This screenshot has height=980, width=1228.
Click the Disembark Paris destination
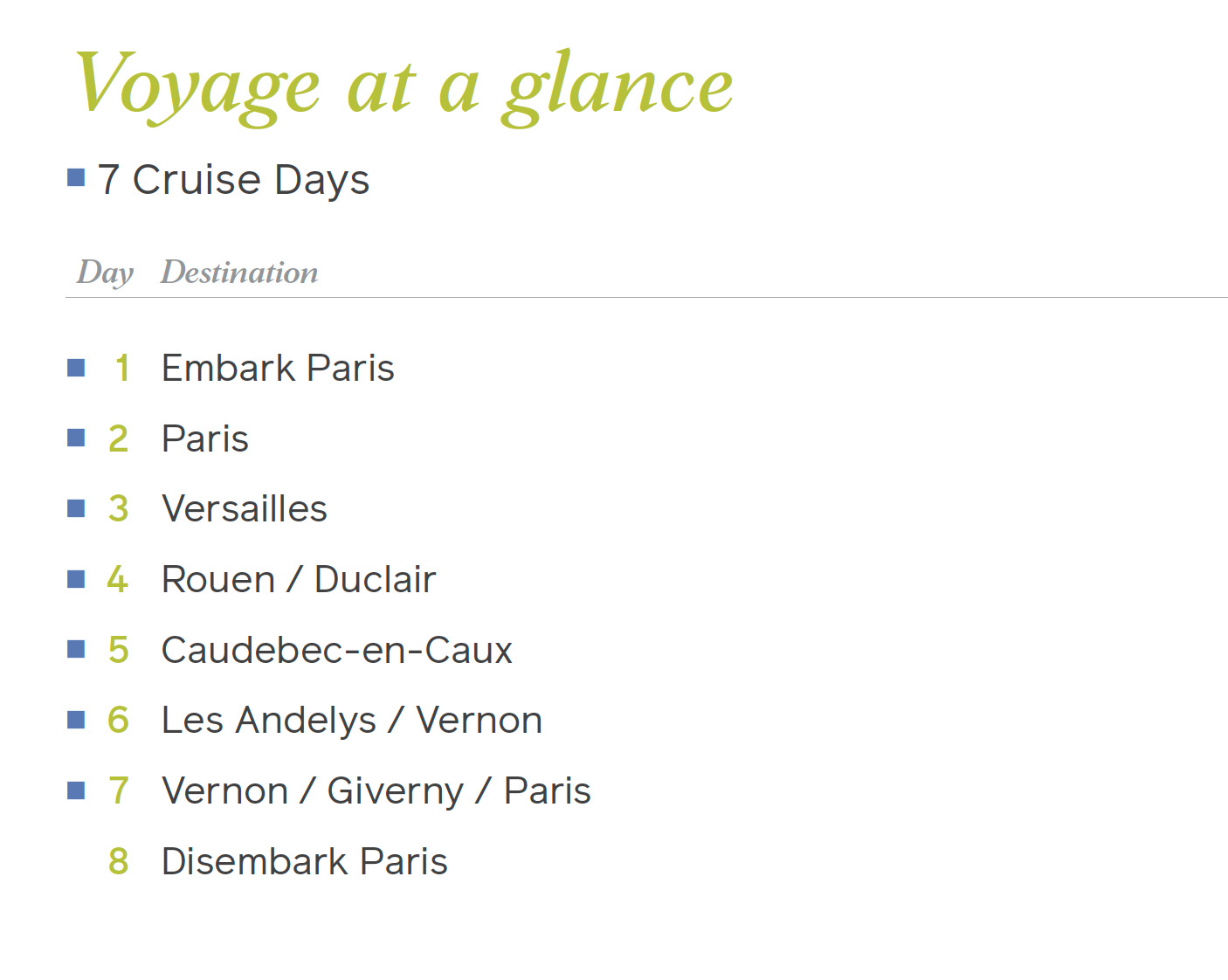tap(305, 862)
